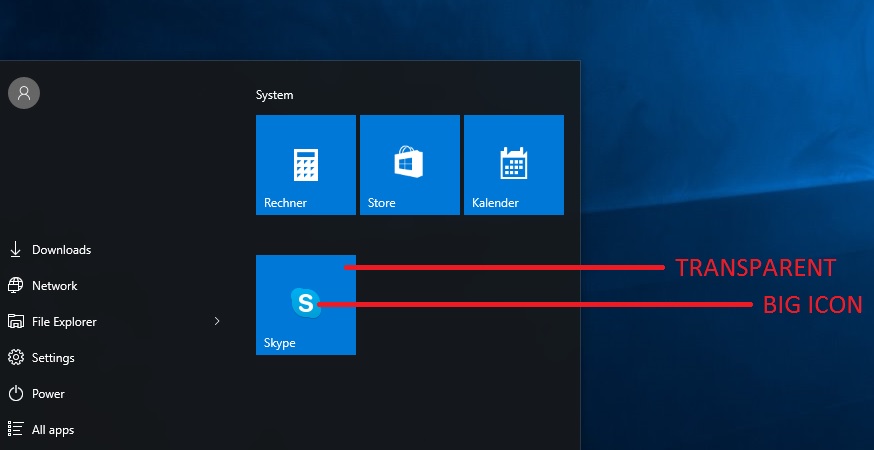This screenshot has height=450, width=874.
Task: Open the Store tile
Action: point(410,164)
